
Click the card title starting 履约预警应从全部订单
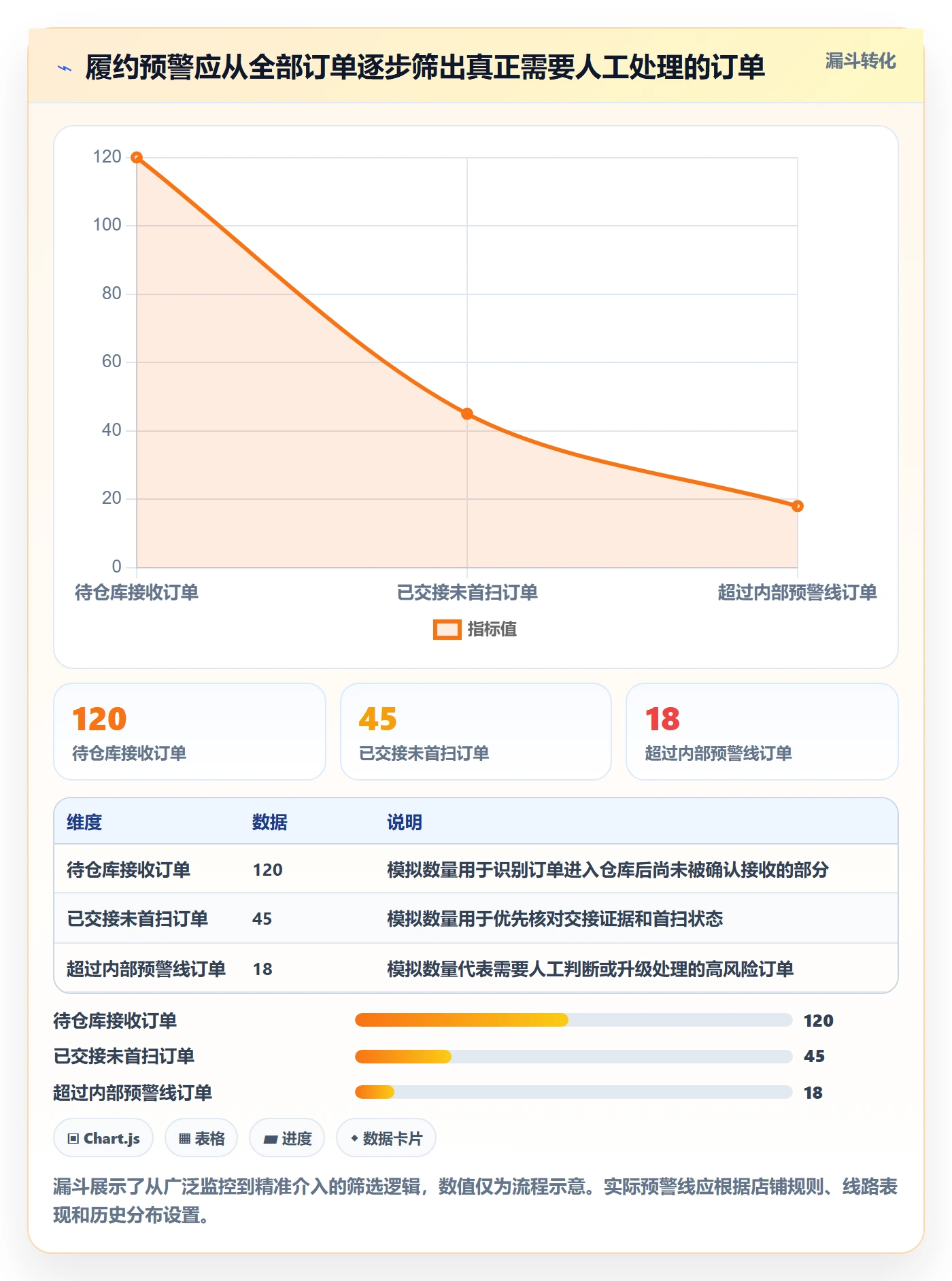[x=425, y=67]
